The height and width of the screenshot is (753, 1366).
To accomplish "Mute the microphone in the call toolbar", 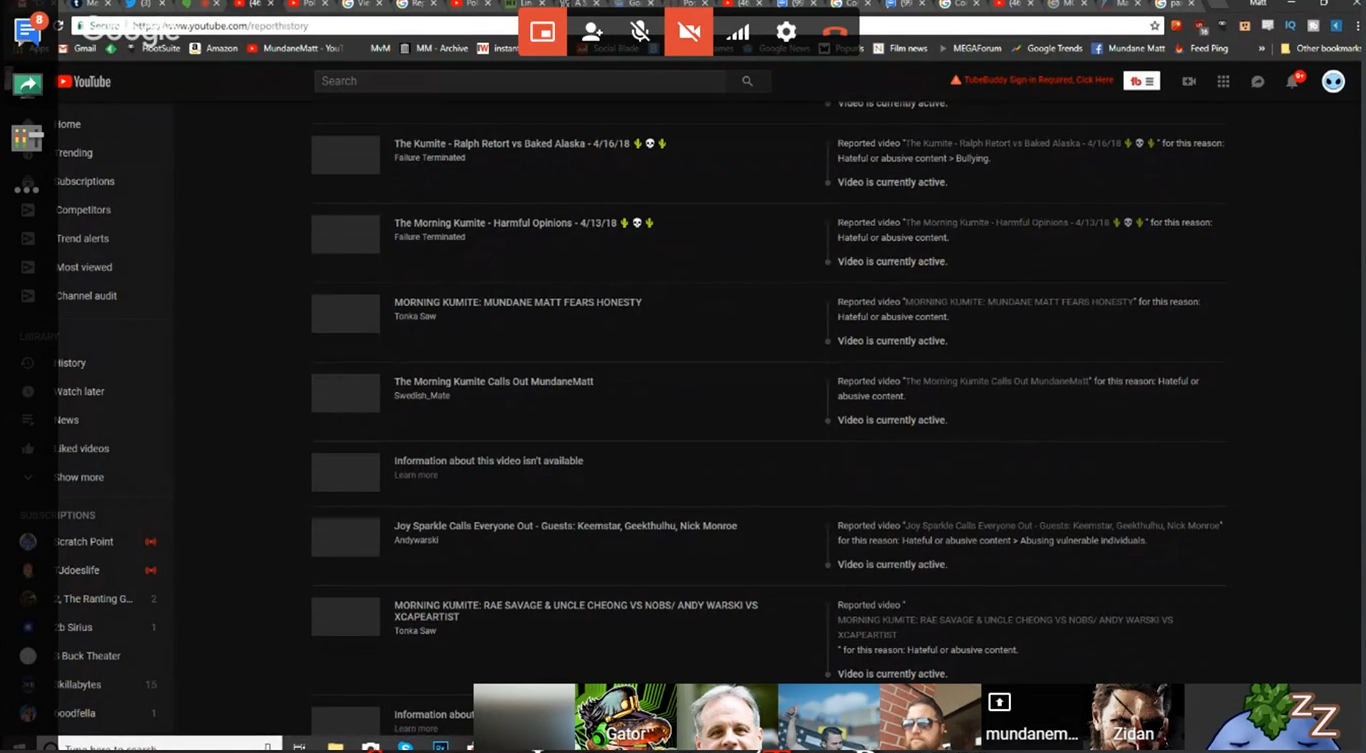I will [x=640, y=32].
